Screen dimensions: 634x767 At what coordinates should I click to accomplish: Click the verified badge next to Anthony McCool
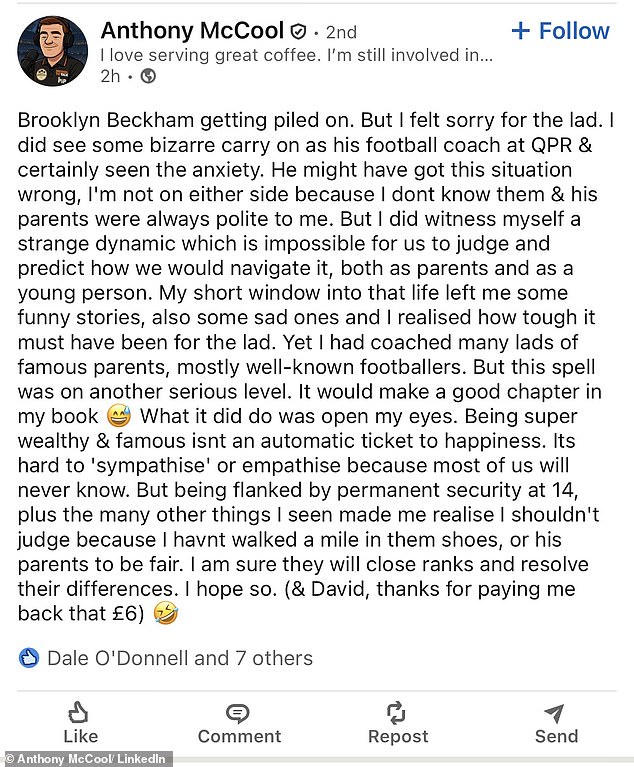299,31
